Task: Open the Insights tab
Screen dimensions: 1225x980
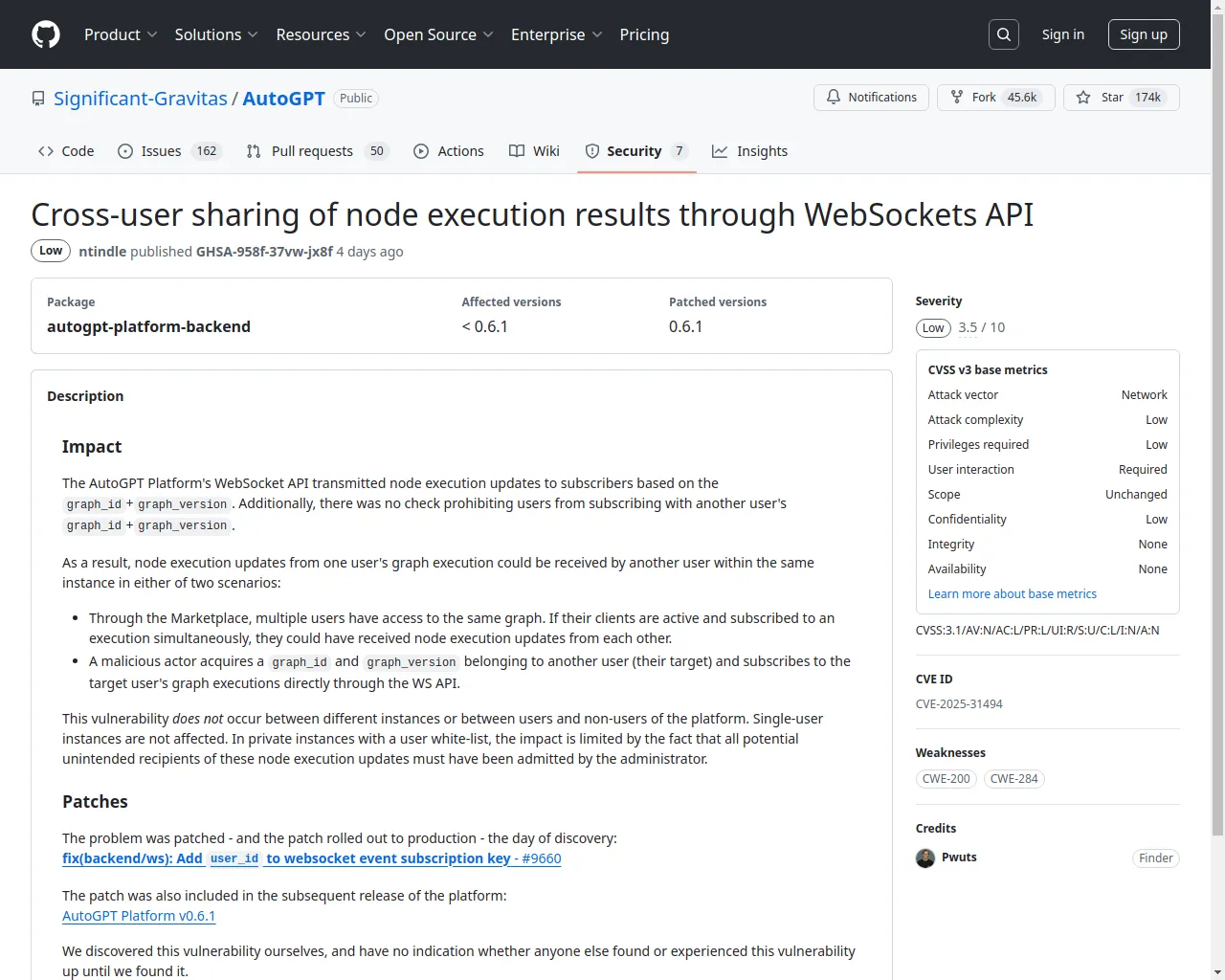Action: click(x=750, y=151)
